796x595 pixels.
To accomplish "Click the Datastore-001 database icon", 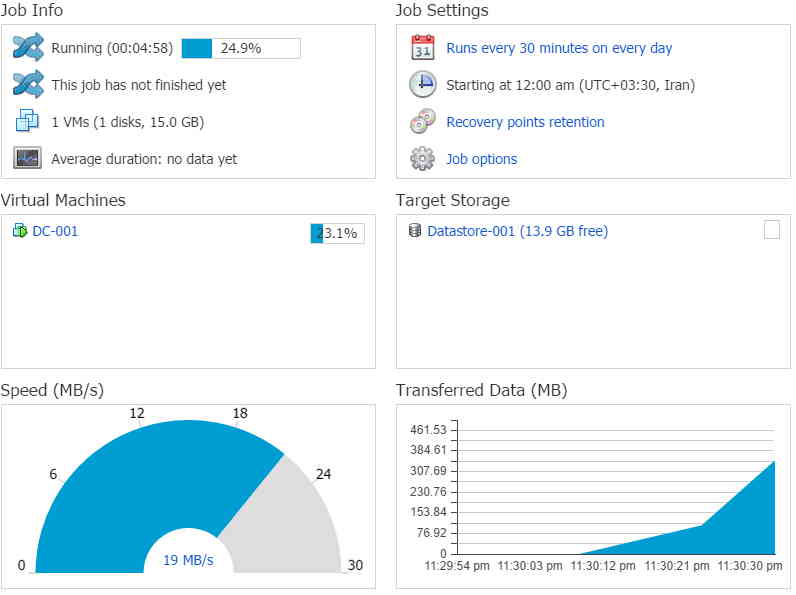I will (415, 231).
